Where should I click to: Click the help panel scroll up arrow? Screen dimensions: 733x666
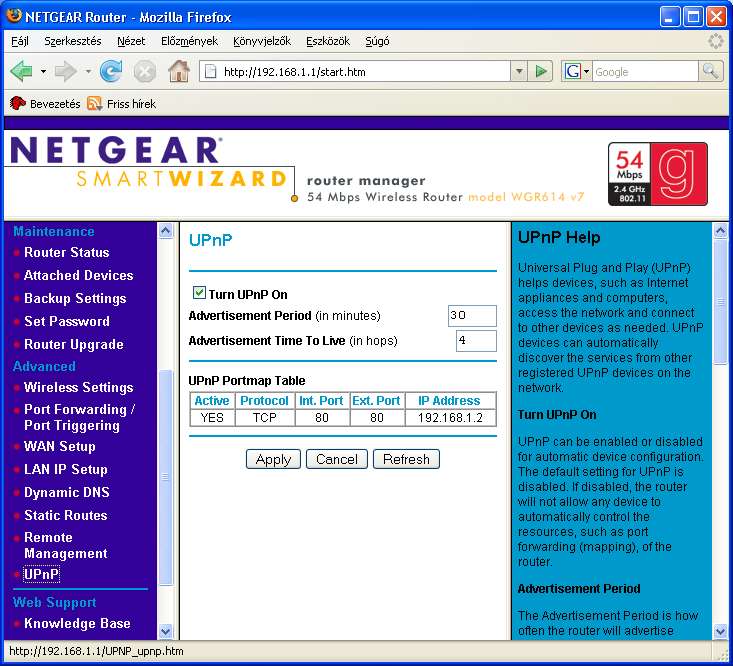pyautogui.click(x=720, y=230)
